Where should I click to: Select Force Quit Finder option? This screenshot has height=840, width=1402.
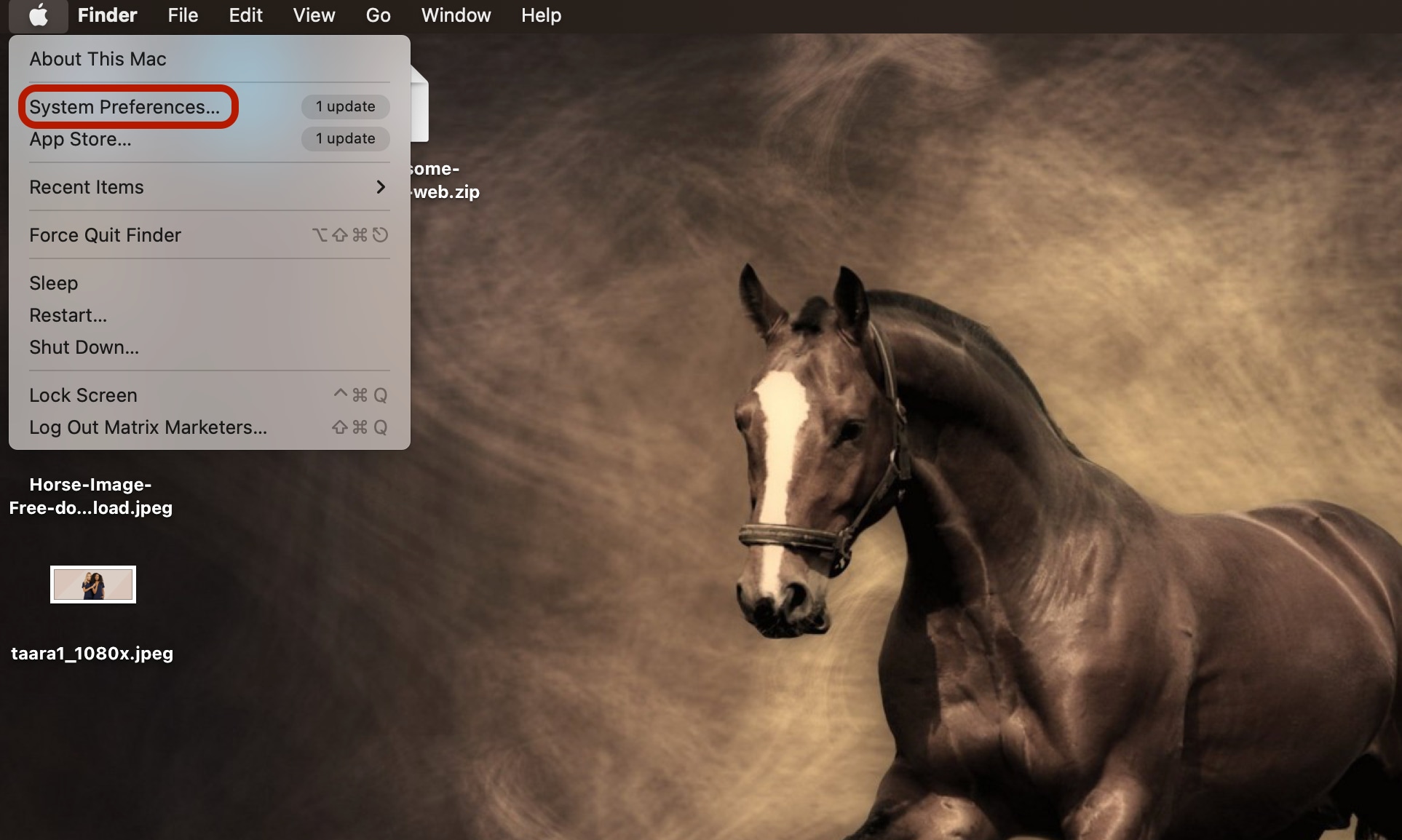tap(105, 234)
